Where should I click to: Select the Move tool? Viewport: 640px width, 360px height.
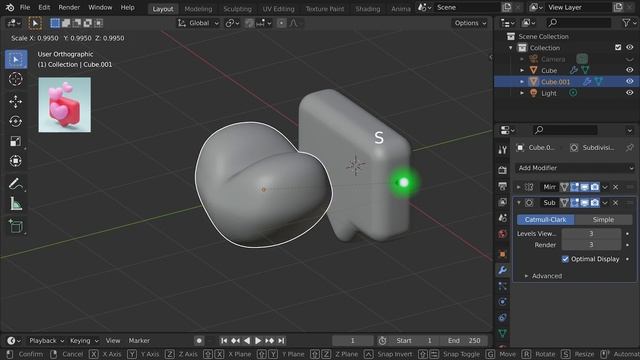click(x=16, y=101)
